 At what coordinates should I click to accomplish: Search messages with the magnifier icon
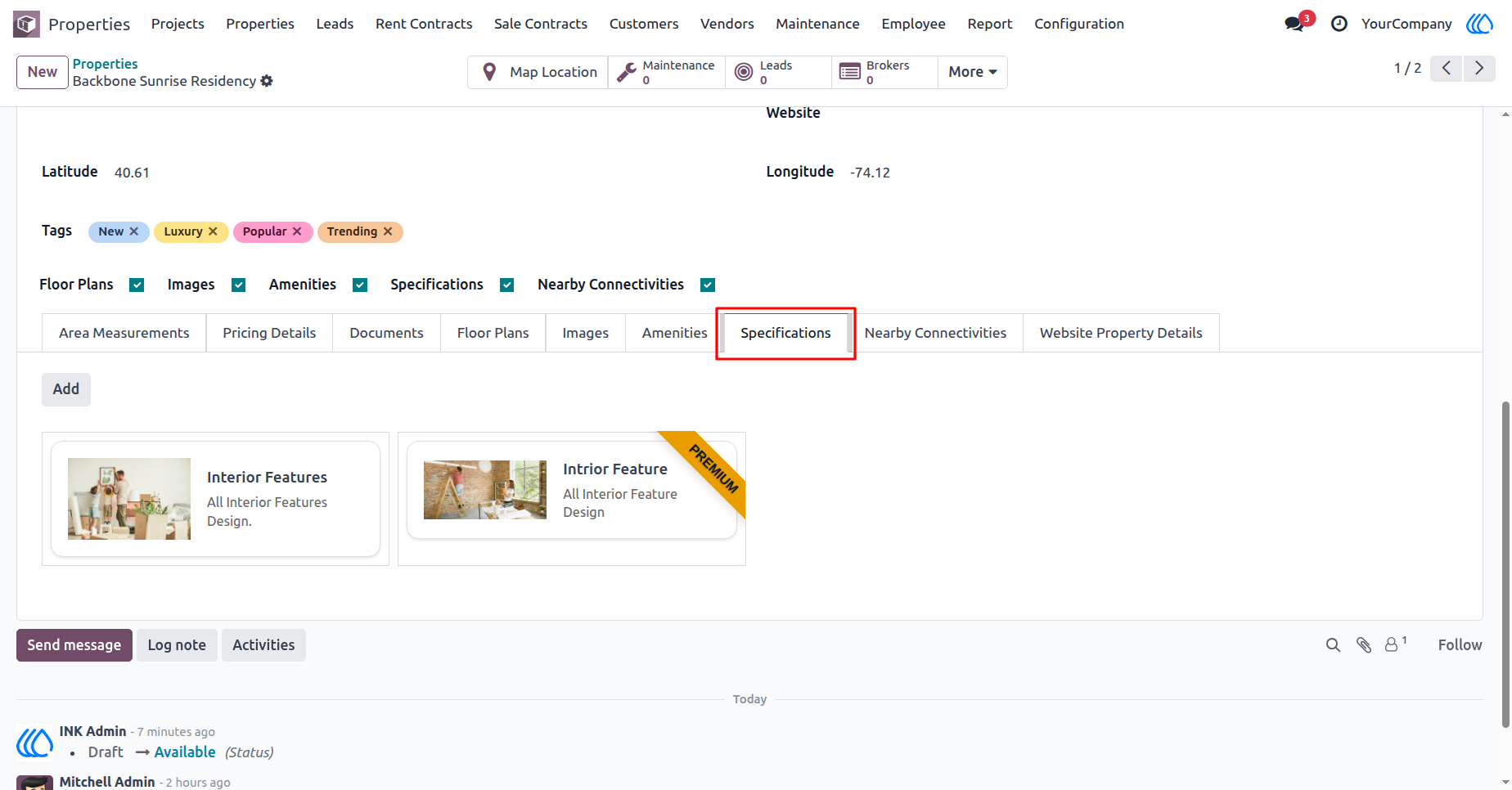pos(1333,645)
